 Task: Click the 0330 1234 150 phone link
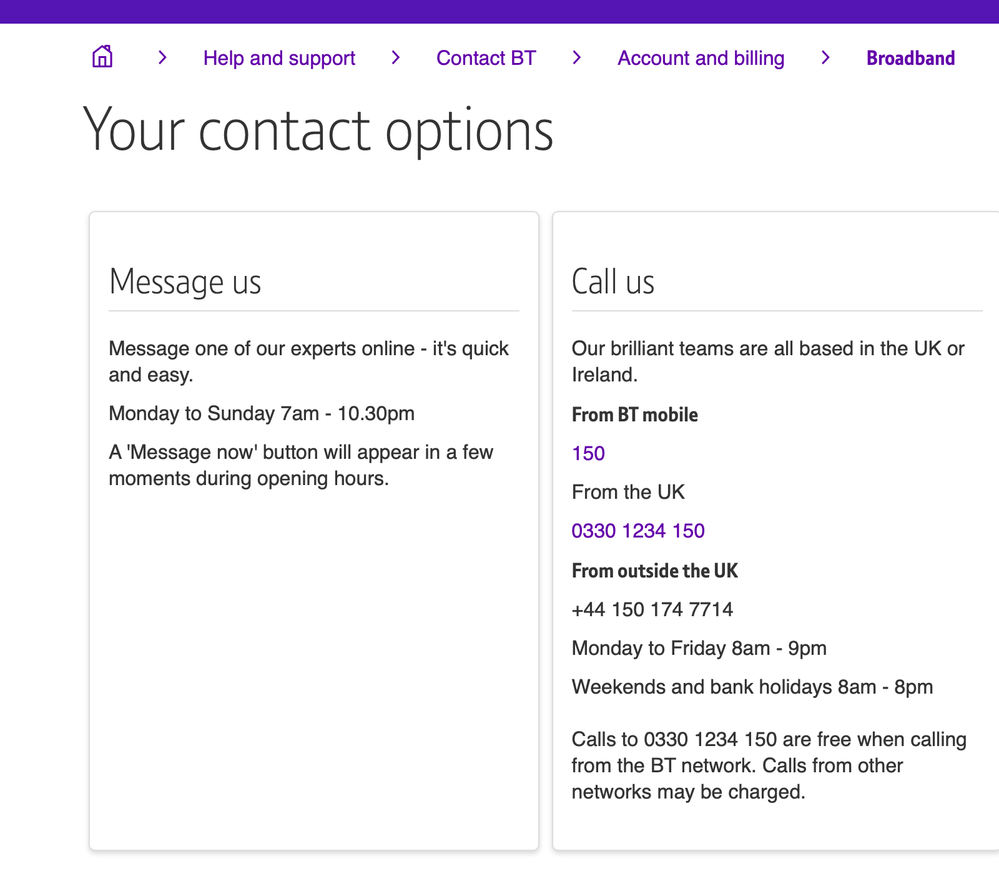click(x=638, y=530)
